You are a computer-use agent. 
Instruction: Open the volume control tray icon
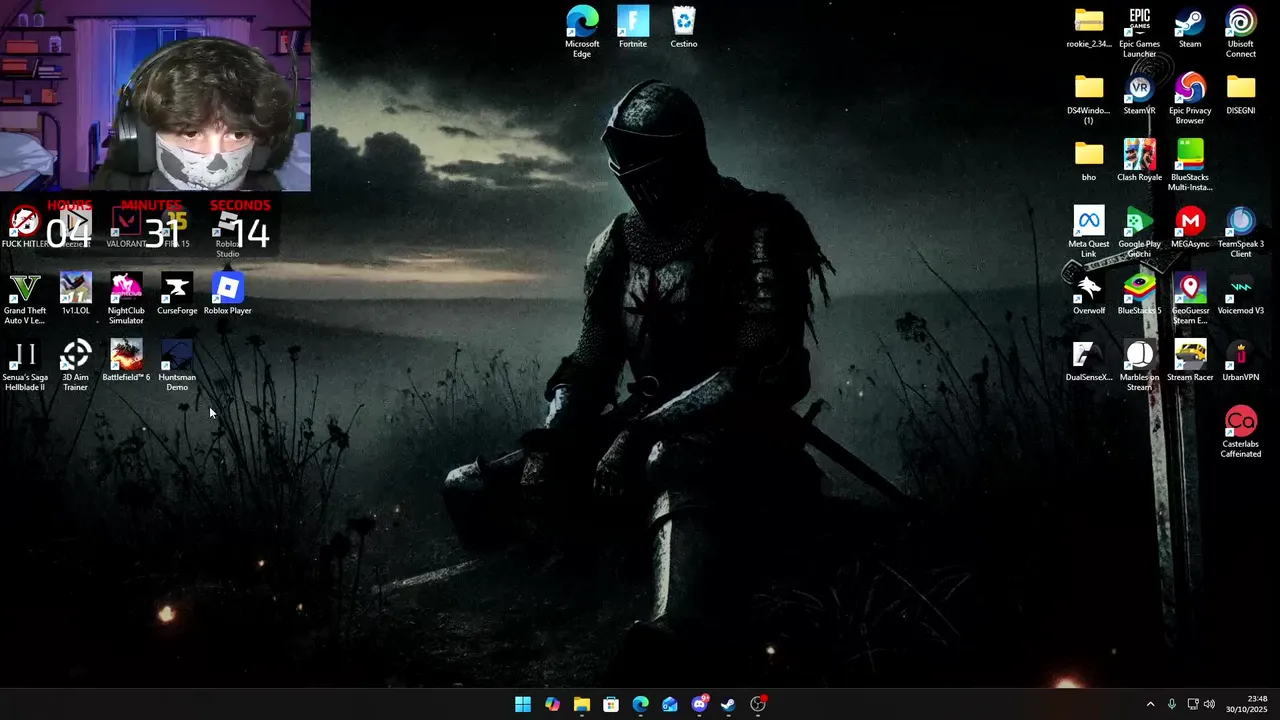[1210, 704]
